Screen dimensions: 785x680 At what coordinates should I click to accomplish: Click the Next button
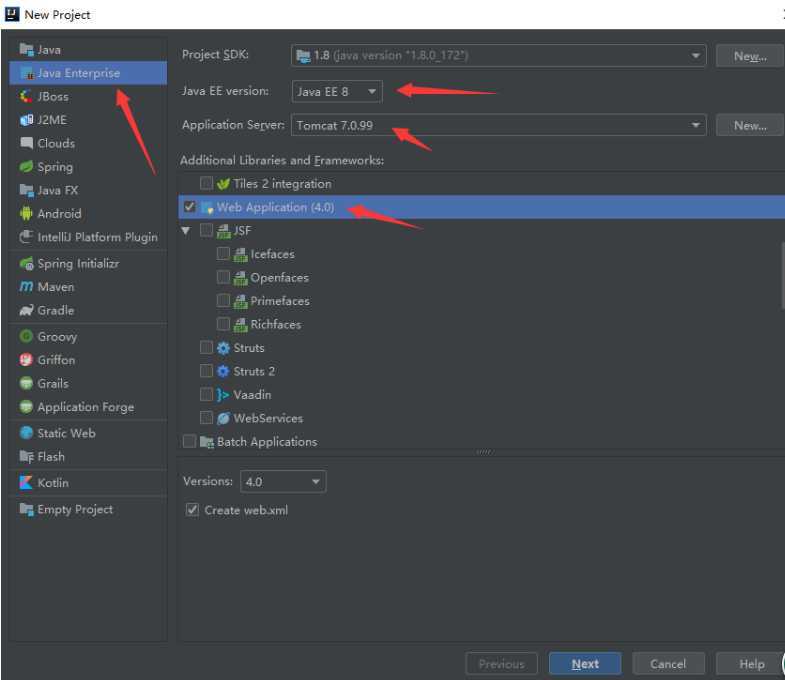[x=585, y=663]
